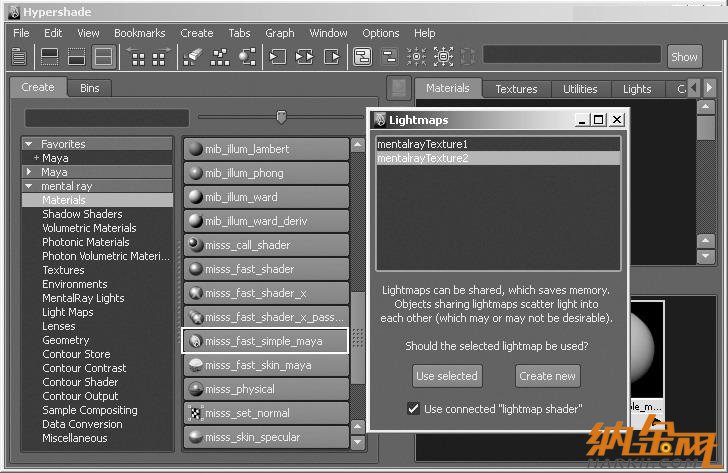Click the icon left of Materials tab

tap(399, 88)
